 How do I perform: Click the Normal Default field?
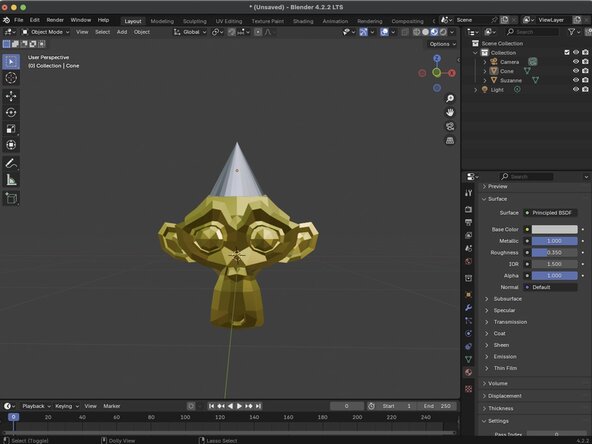point(550,287)
